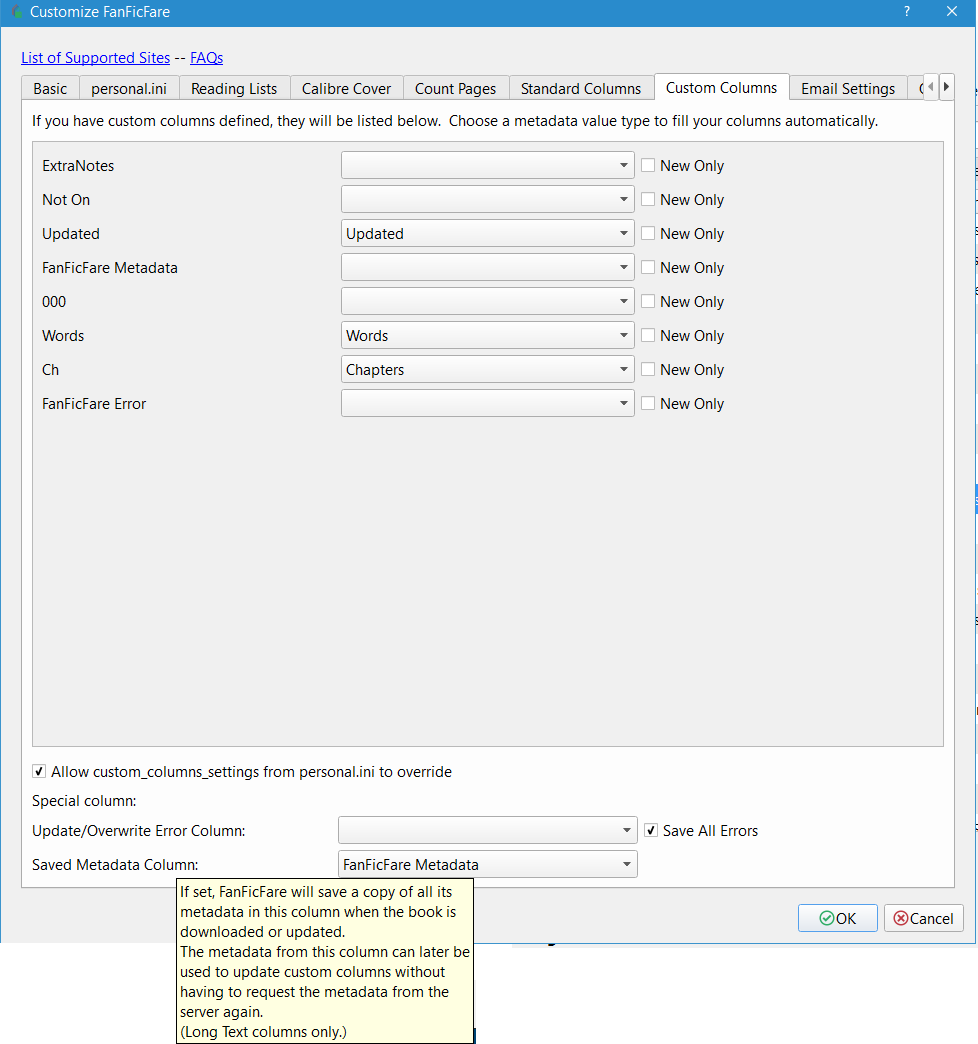Screen dimensions: 978x1044
Task: Open the Ch dropdown showing Chapters
Action: click(487, 369)
